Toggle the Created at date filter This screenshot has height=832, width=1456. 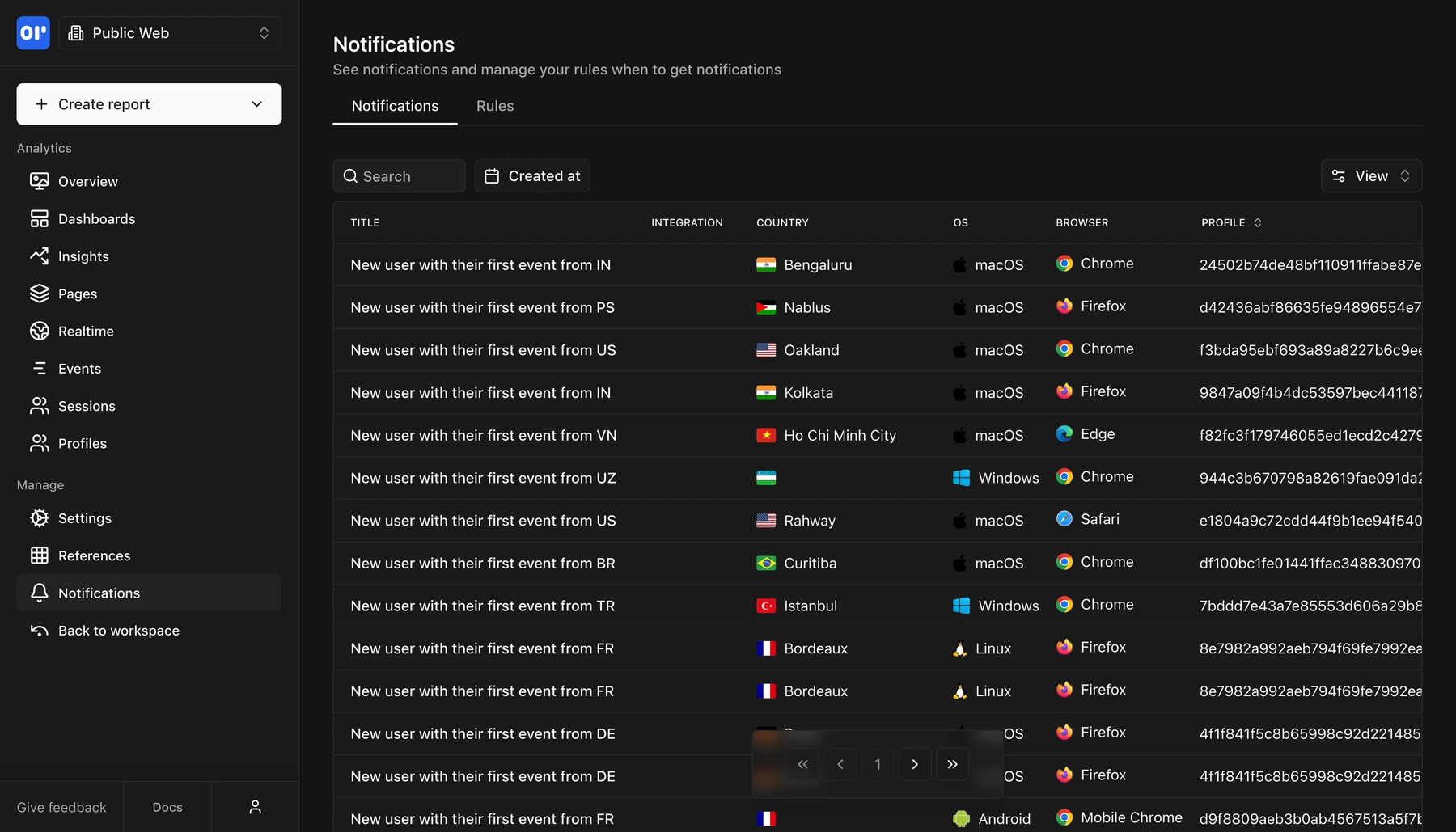coord(531,175)
